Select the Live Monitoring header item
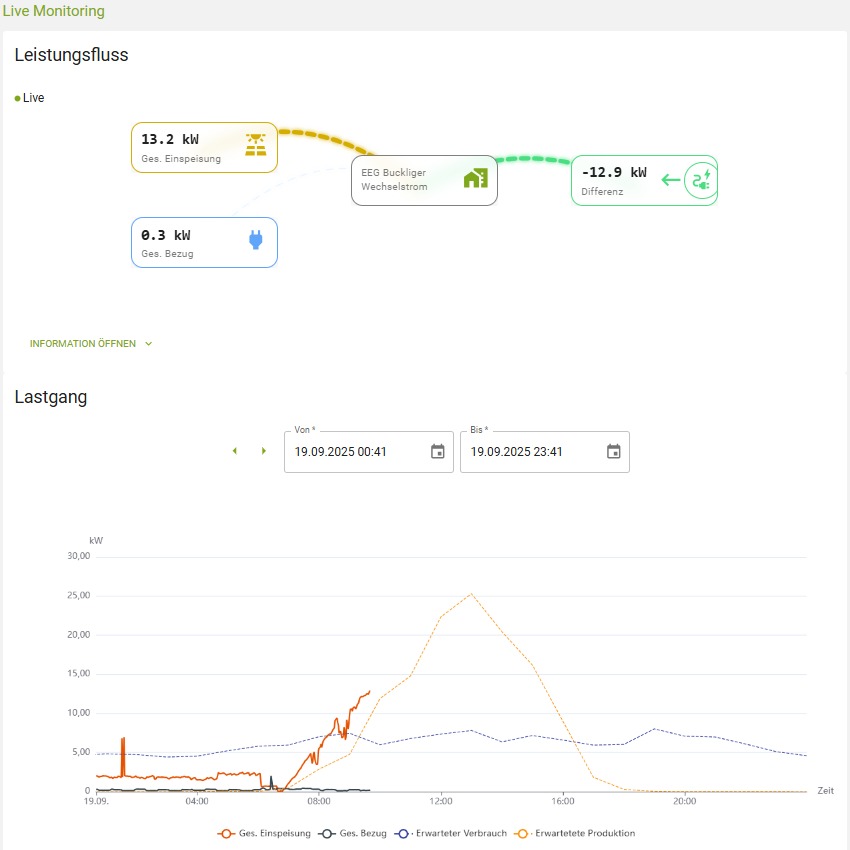The height and width of the screenshot is (850, 850). click(x=55, y=11)
